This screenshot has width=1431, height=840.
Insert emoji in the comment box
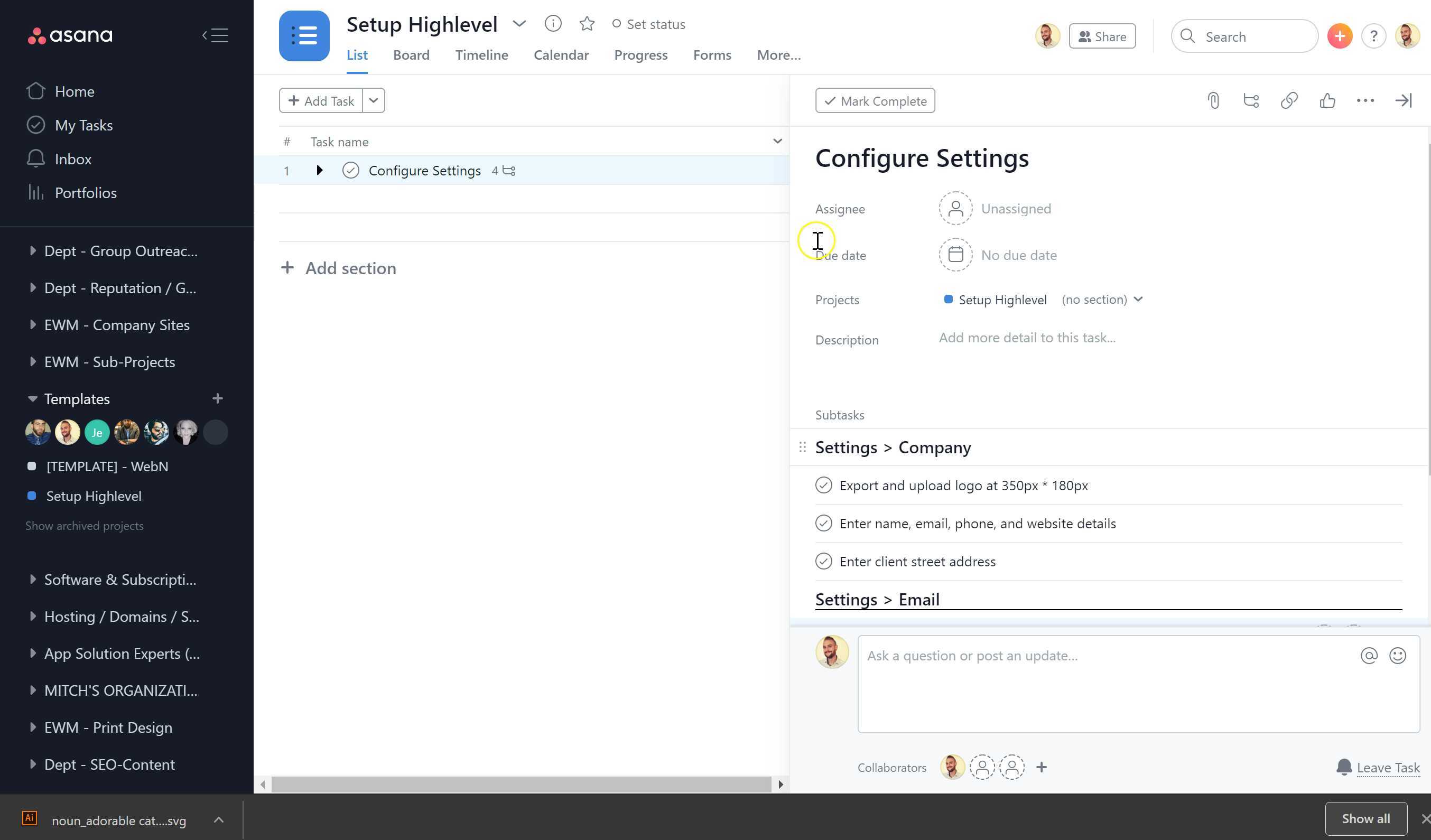coord(1397,656)
